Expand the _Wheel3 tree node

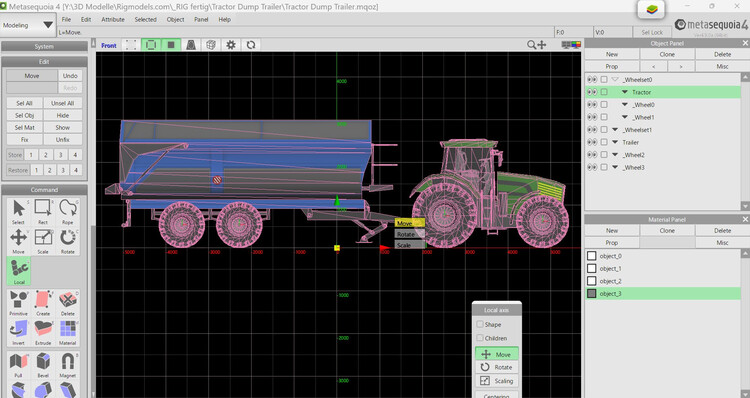[x=615, y=167]
